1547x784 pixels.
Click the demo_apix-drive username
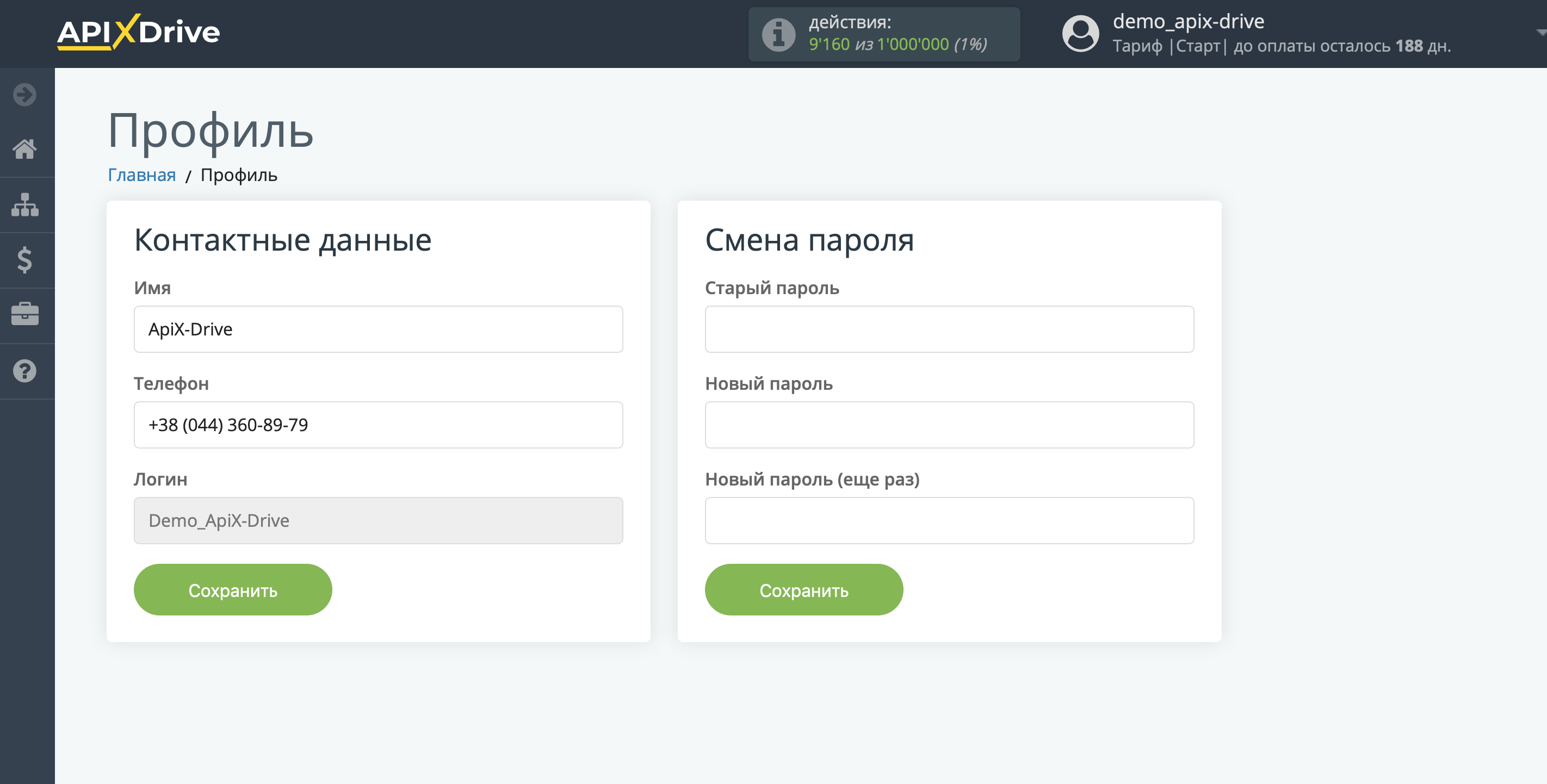(1189, 22)
